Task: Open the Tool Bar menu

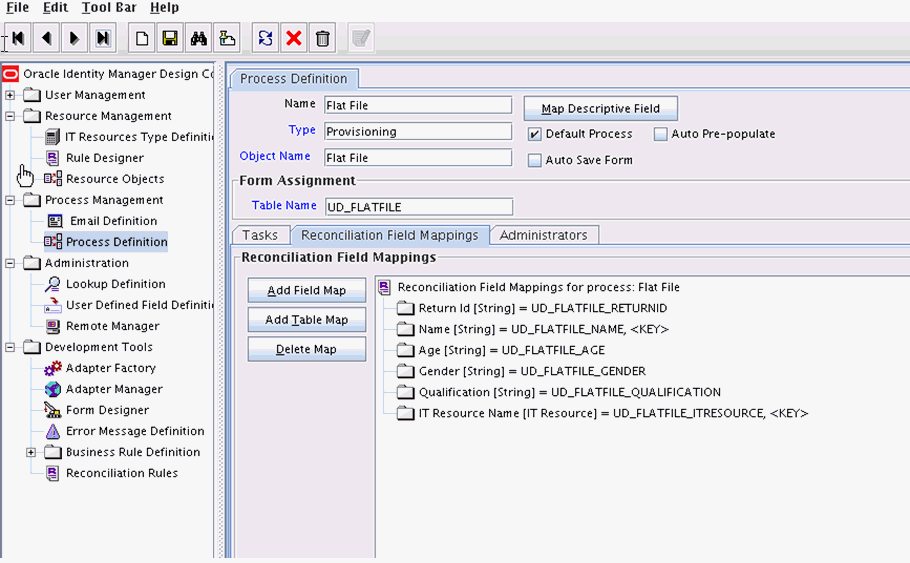Action: click(109, 8)
